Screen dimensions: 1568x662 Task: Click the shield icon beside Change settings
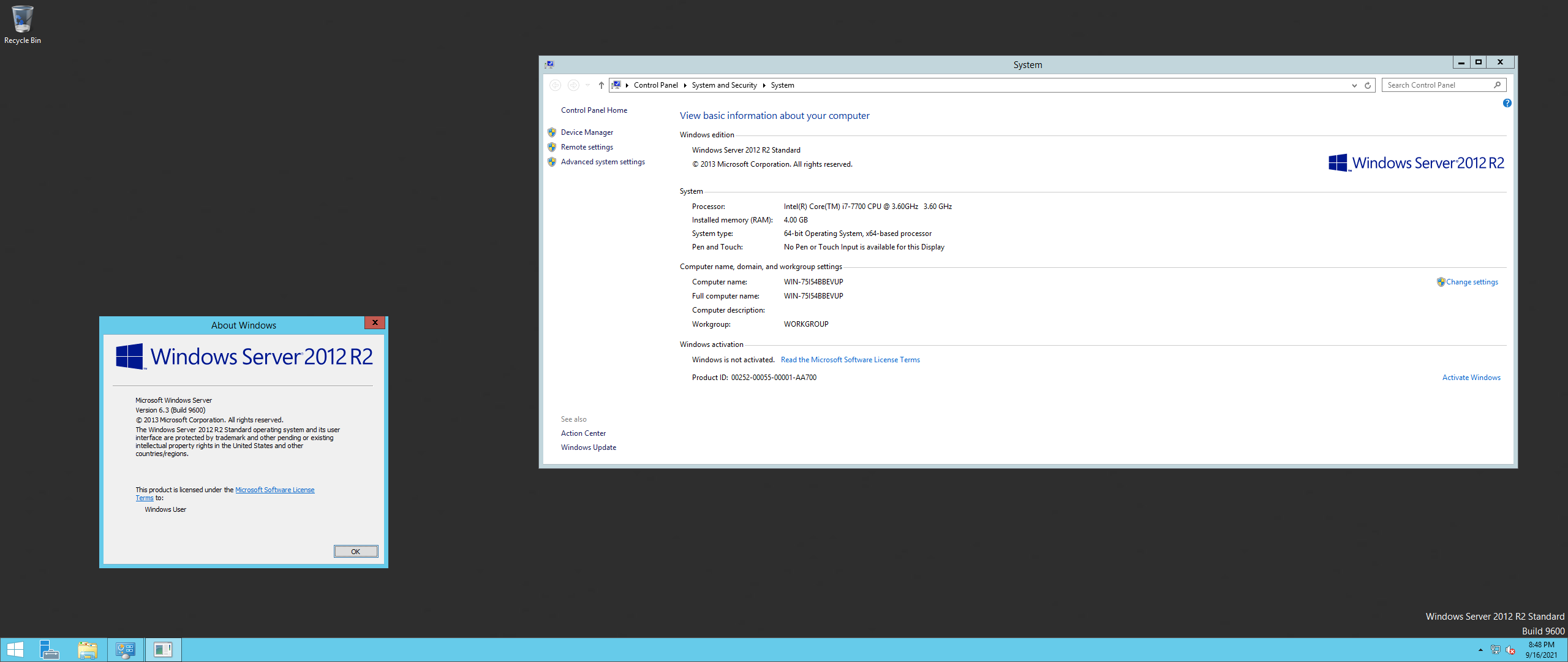[1441, 282]
